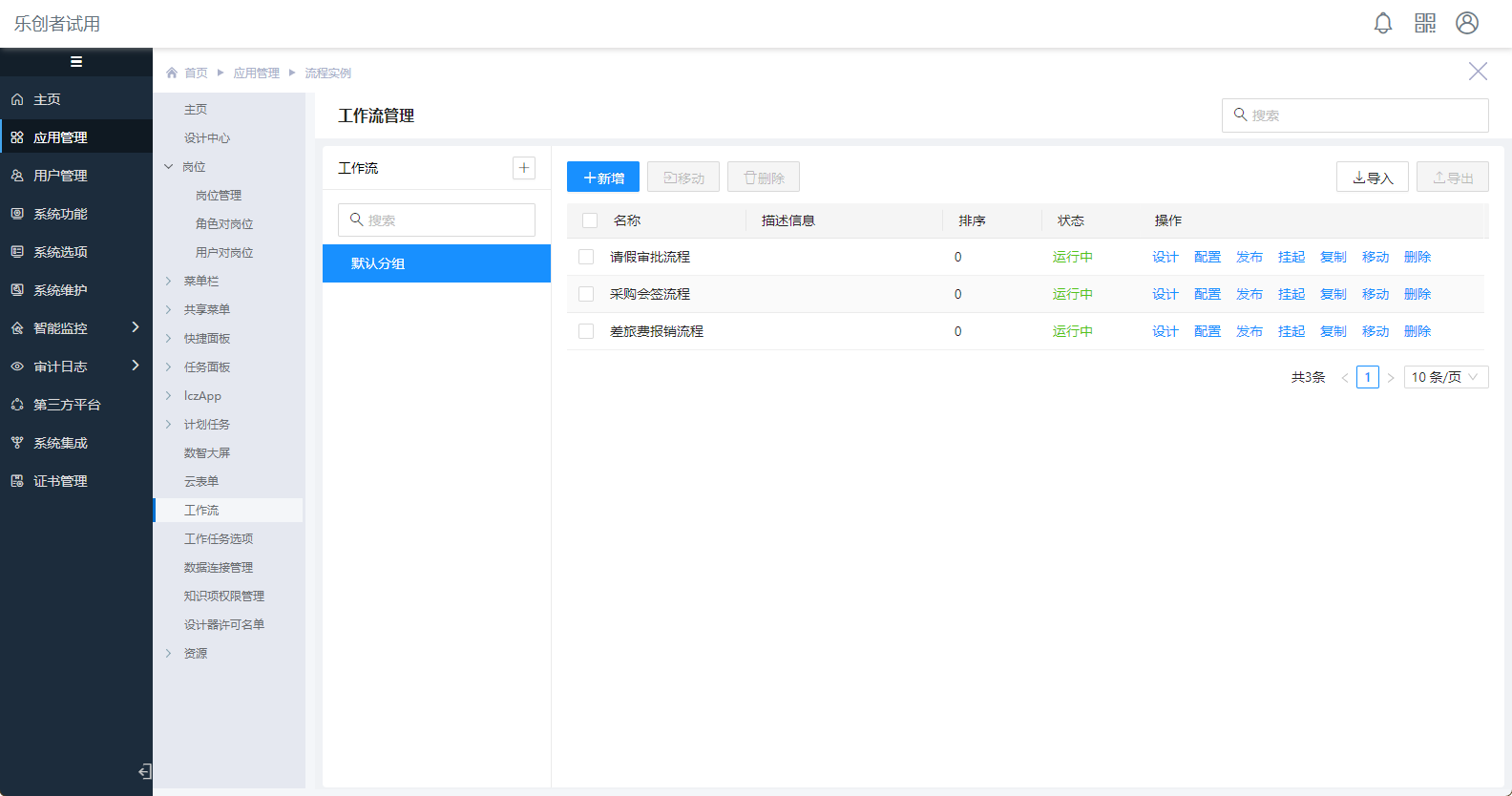Expand the 菜单栏 tree node
The width and height of the screenshot is (1512, 796).
pyautogui.click(x=169, y=282)
